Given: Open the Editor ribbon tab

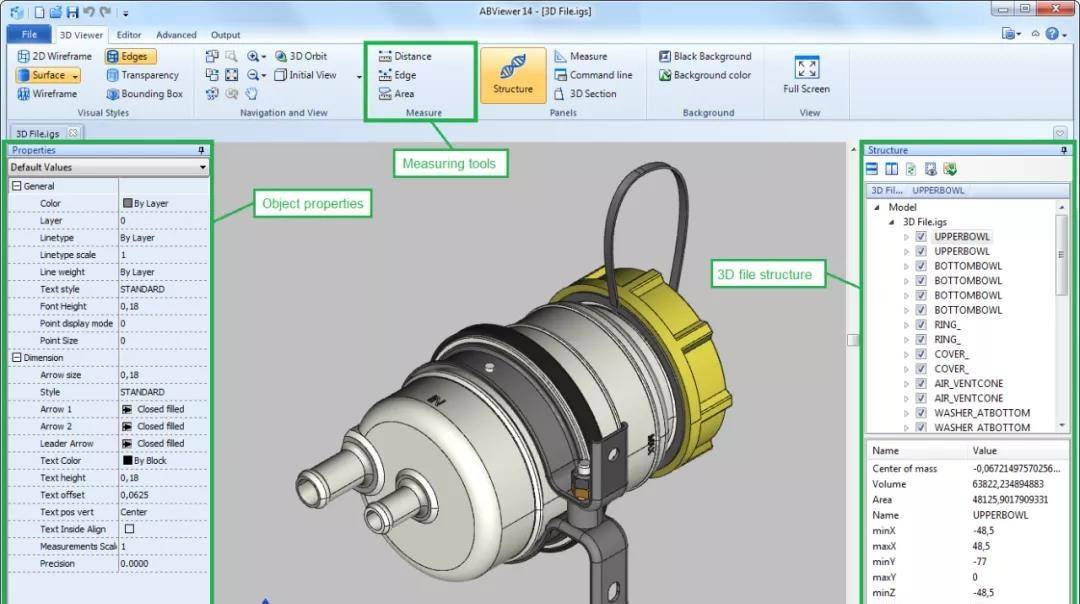Looking at the screenshot, I should tap(129, 35).
